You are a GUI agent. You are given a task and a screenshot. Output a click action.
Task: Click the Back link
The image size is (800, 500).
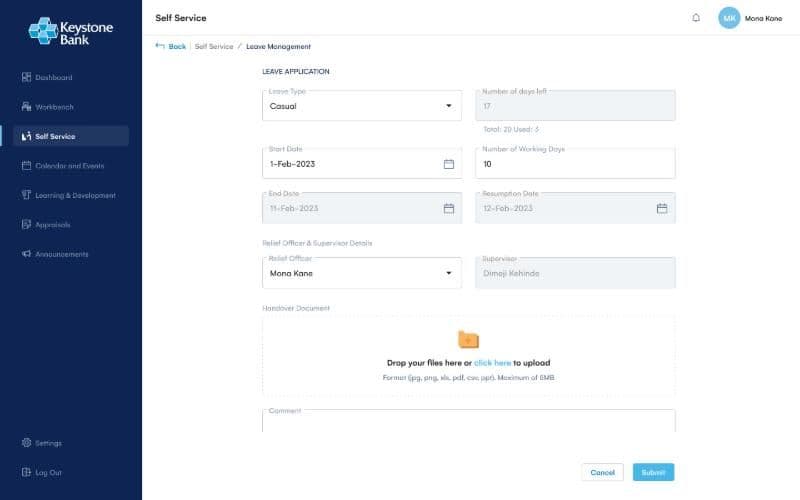[x=177, y=46]
